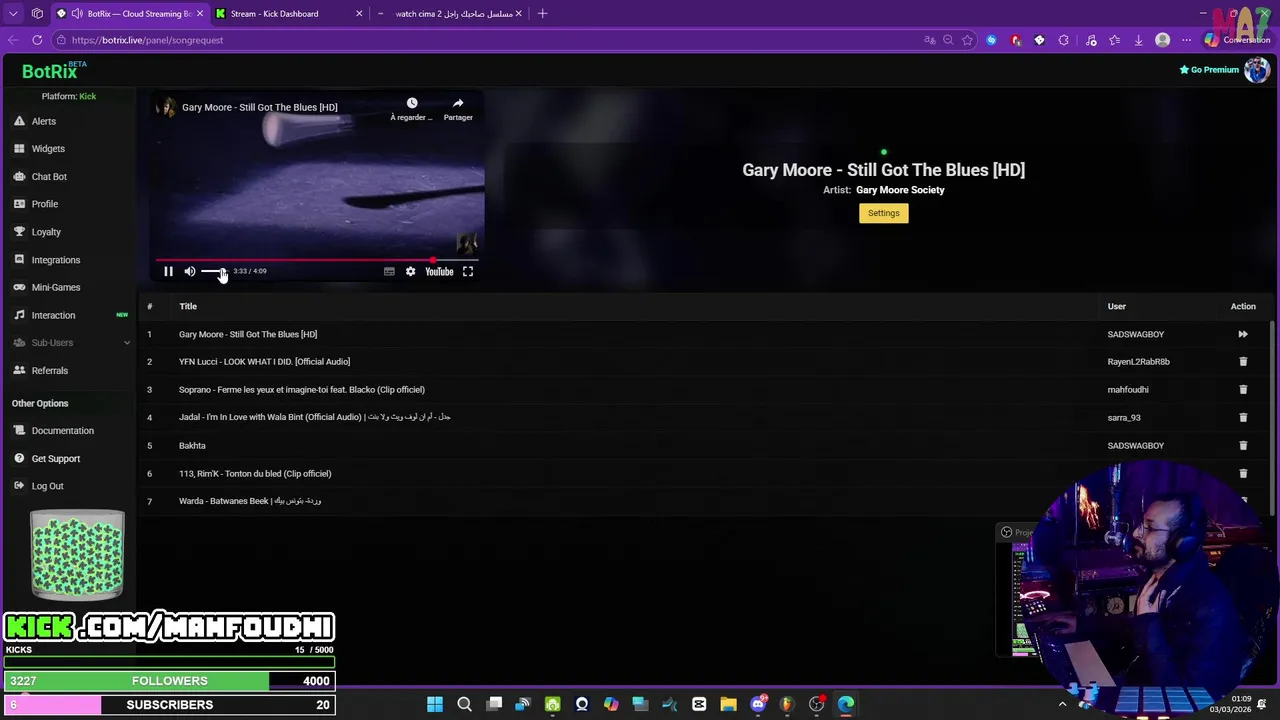
Task: Open the Windows Start menu
Action: [x=435, y=704]
